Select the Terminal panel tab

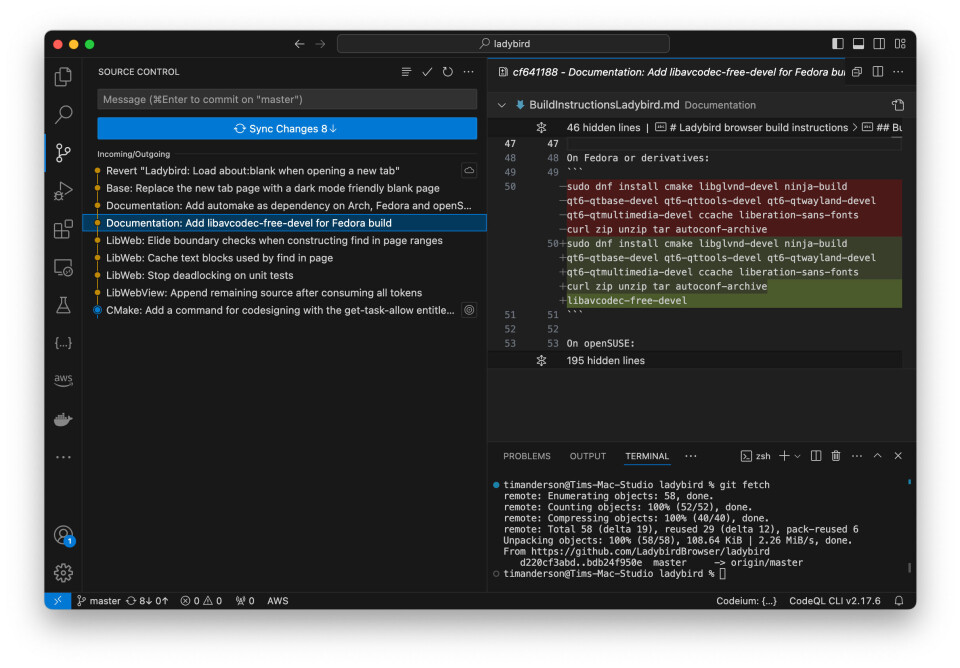pyautogui.click(x=647, y=456)
